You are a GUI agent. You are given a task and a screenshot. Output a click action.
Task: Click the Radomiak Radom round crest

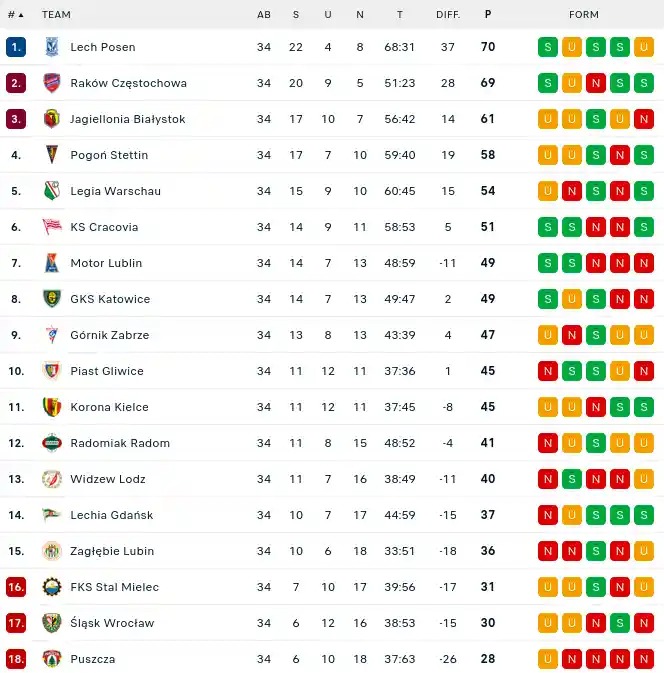[x=52, y=443]
